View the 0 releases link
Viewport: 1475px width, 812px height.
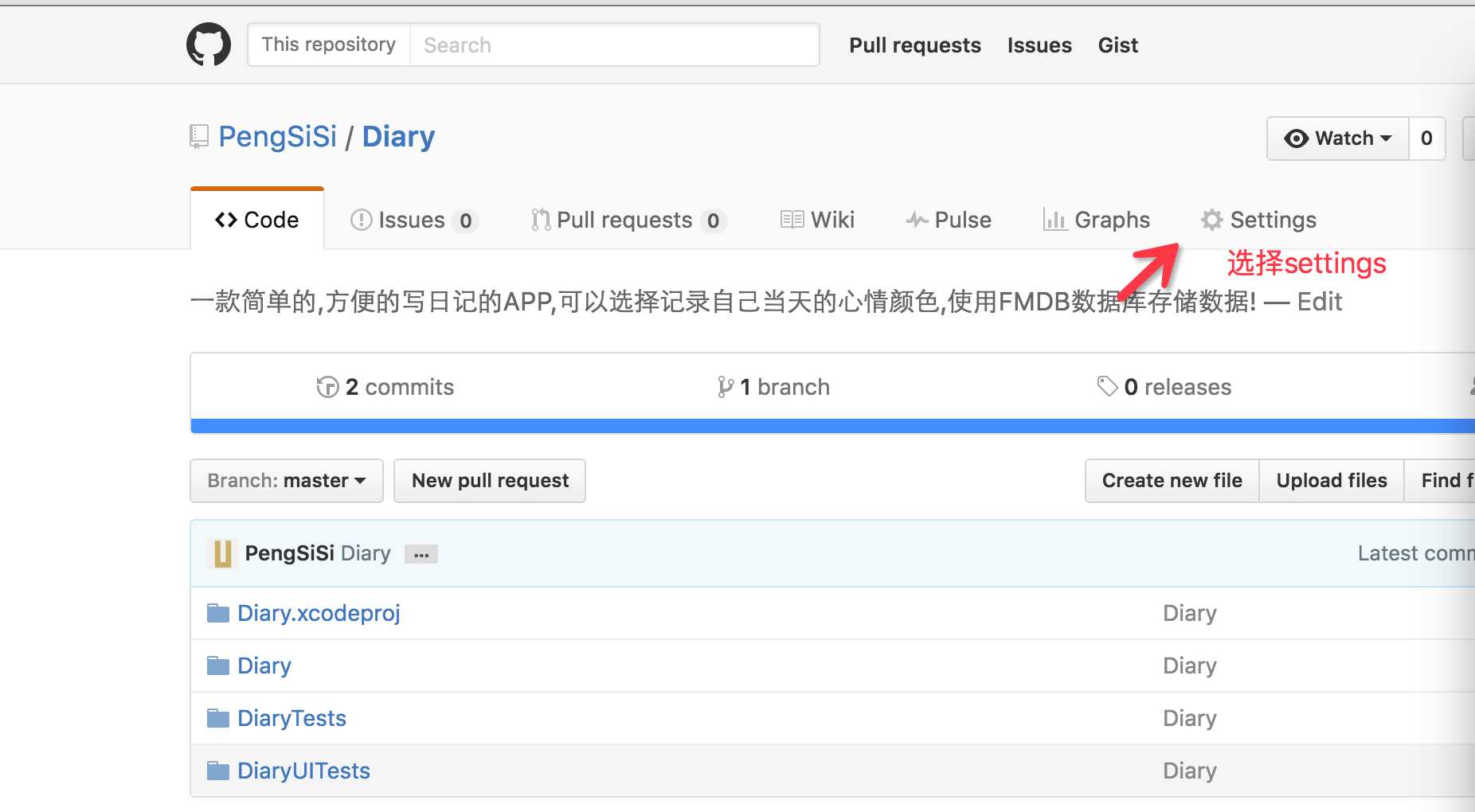pyautogui.click(x=1164, y=387)
